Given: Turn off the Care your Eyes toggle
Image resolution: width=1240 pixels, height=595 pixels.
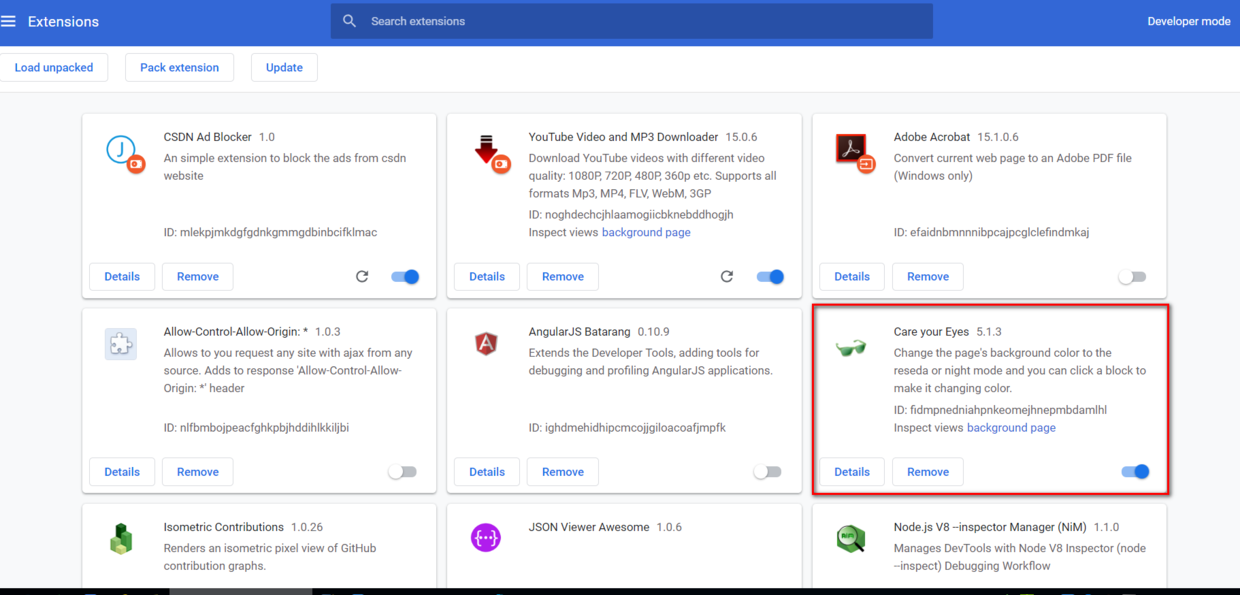Looking at the screenshot, I should [1135, 472].
